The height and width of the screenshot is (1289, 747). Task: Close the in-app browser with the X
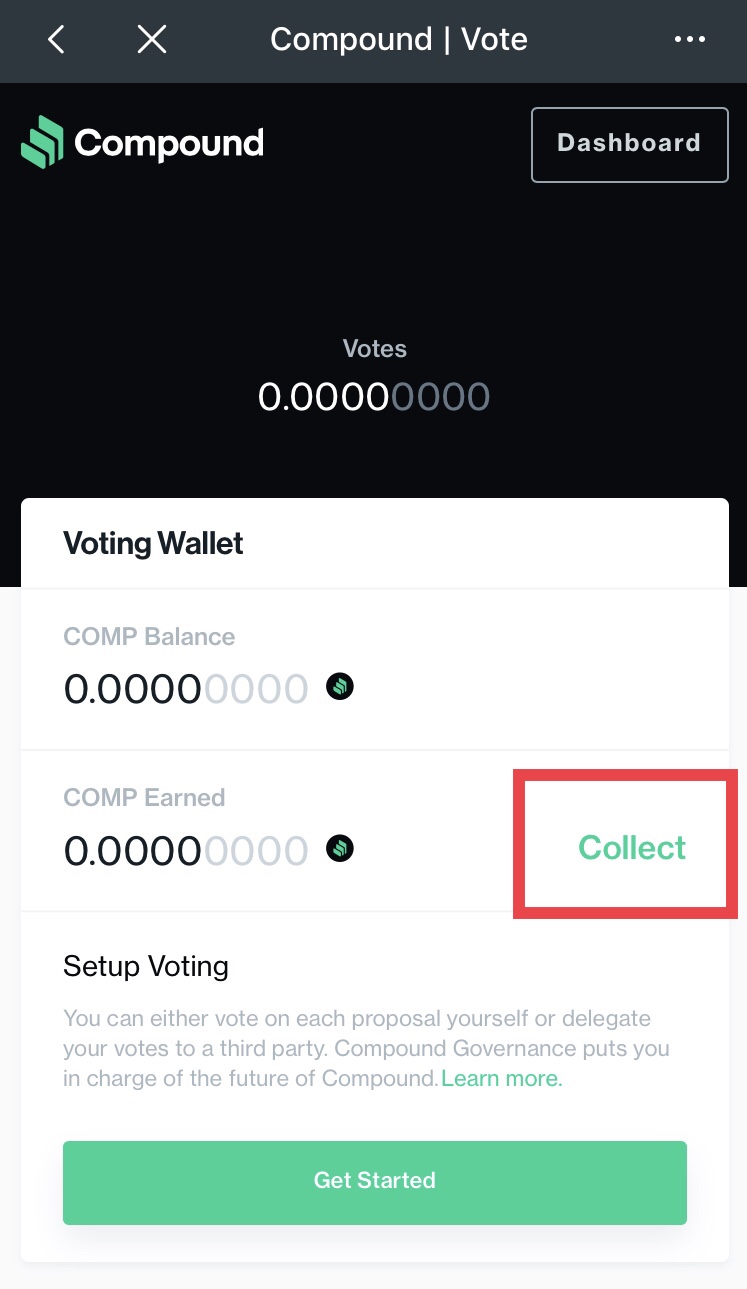[x=151, y=40]
